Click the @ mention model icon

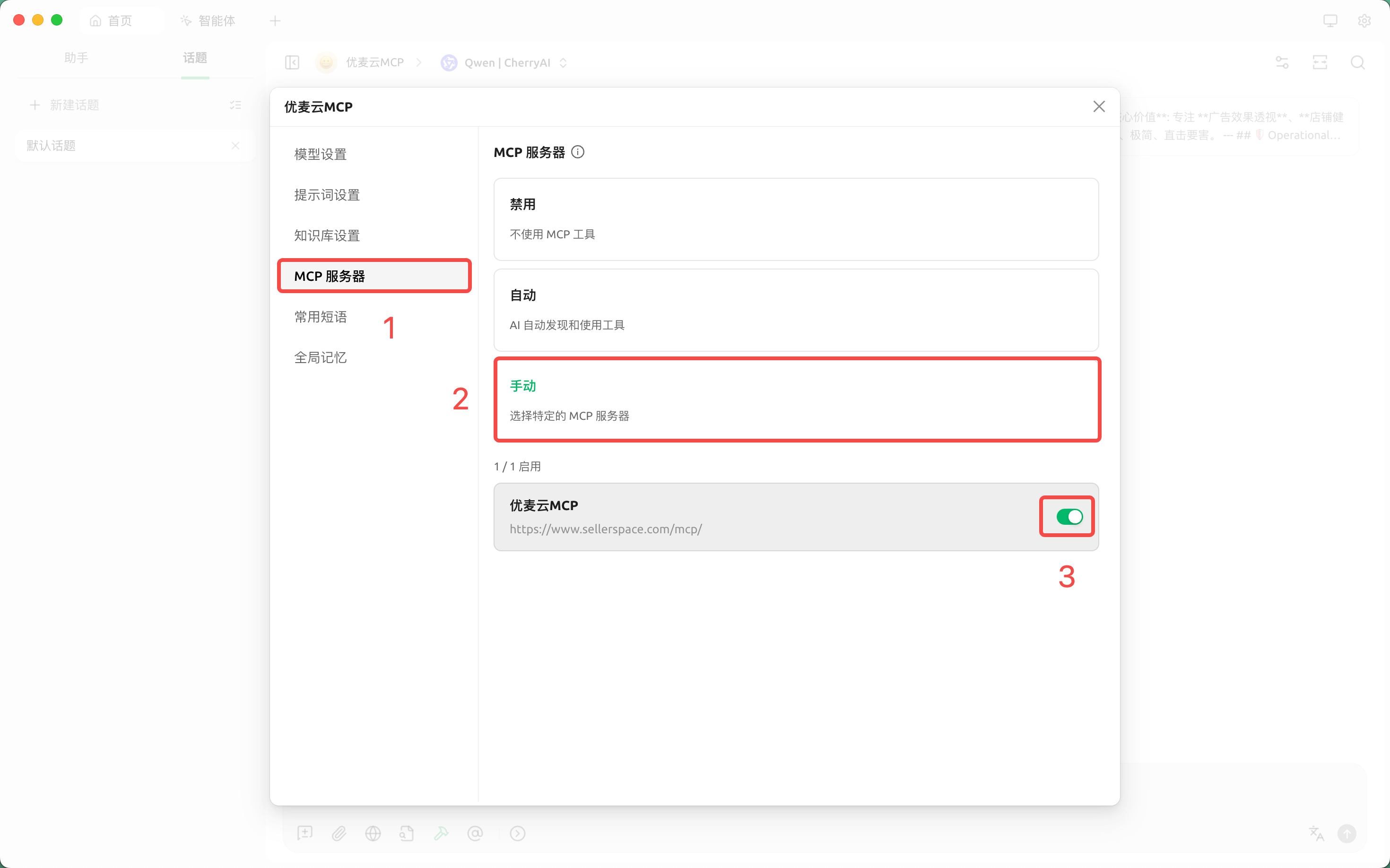tap(475, 833)
